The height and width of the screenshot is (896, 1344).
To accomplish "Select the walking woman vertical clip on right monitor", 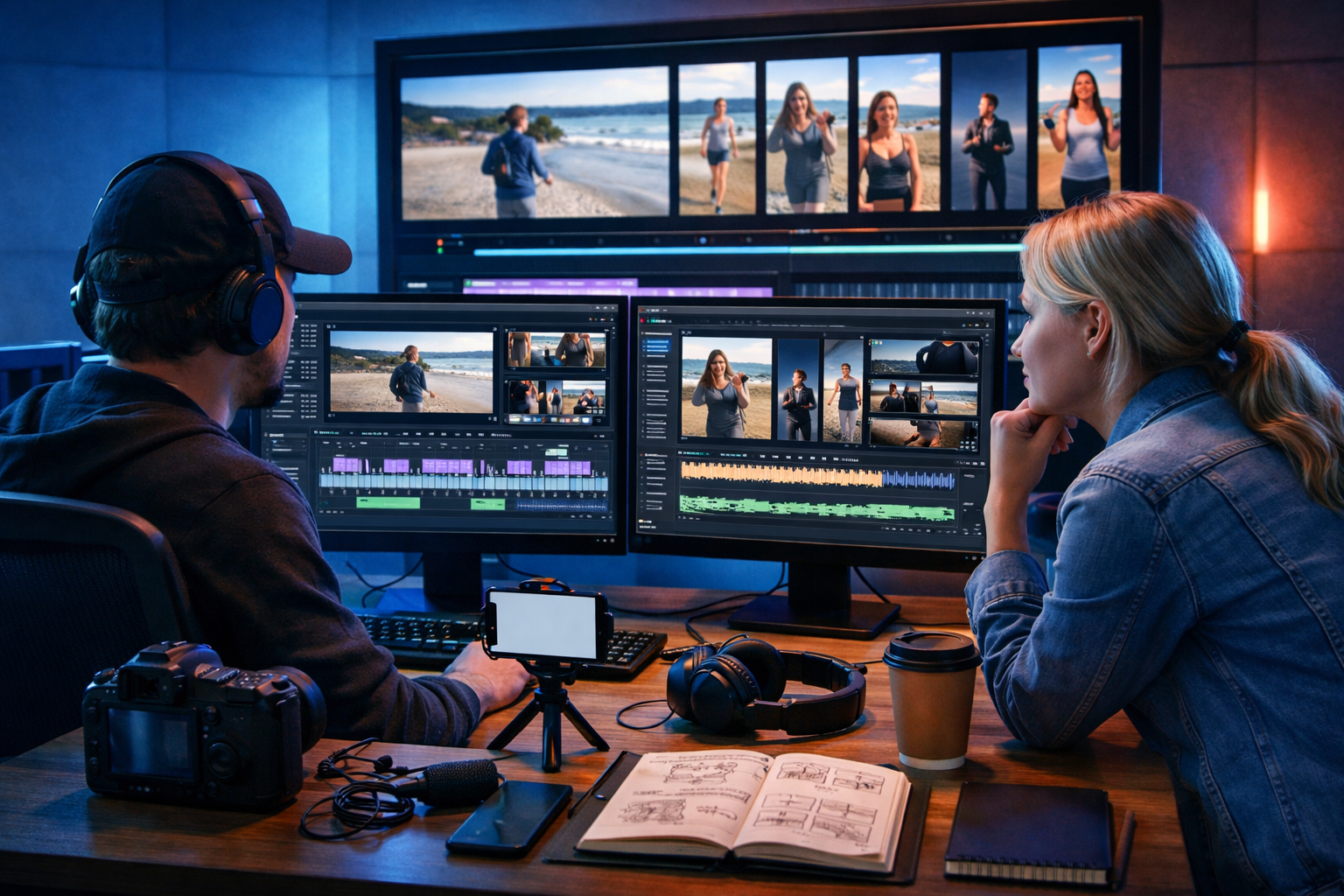I will coord(843,391).
